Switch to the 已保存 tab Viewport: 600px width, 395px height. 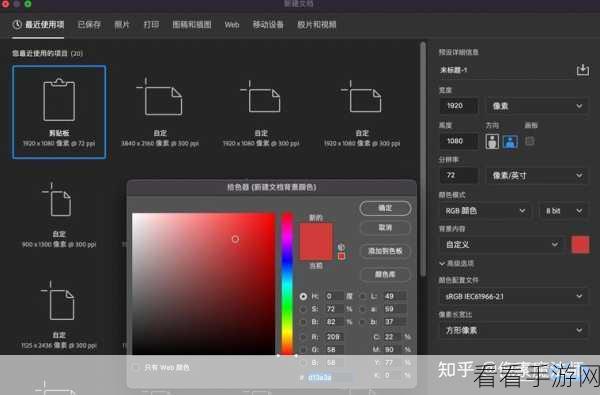(89, 25)
